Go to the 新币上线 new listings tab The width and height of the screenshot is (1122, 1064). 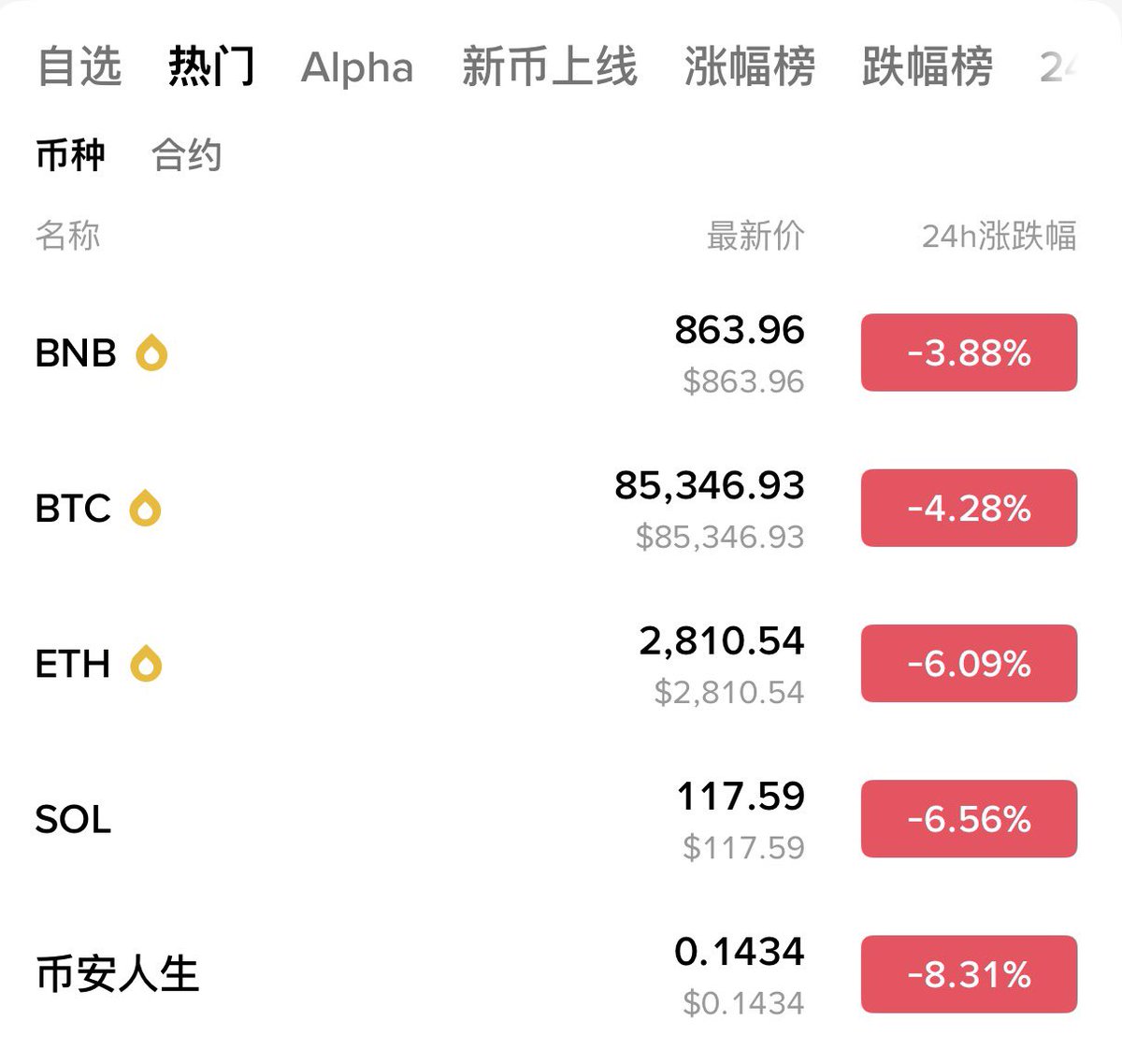tap(550, 67)
